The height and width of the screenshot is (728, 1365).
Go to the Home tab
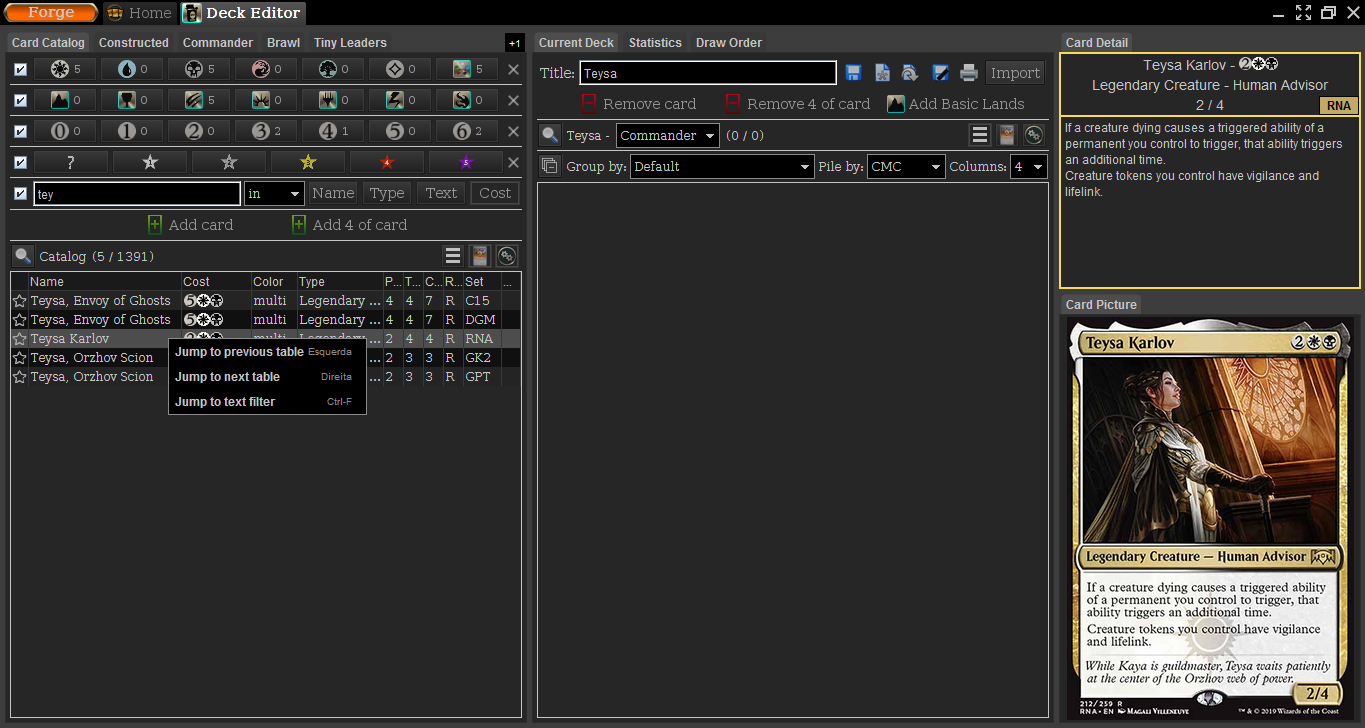(139, 13)
